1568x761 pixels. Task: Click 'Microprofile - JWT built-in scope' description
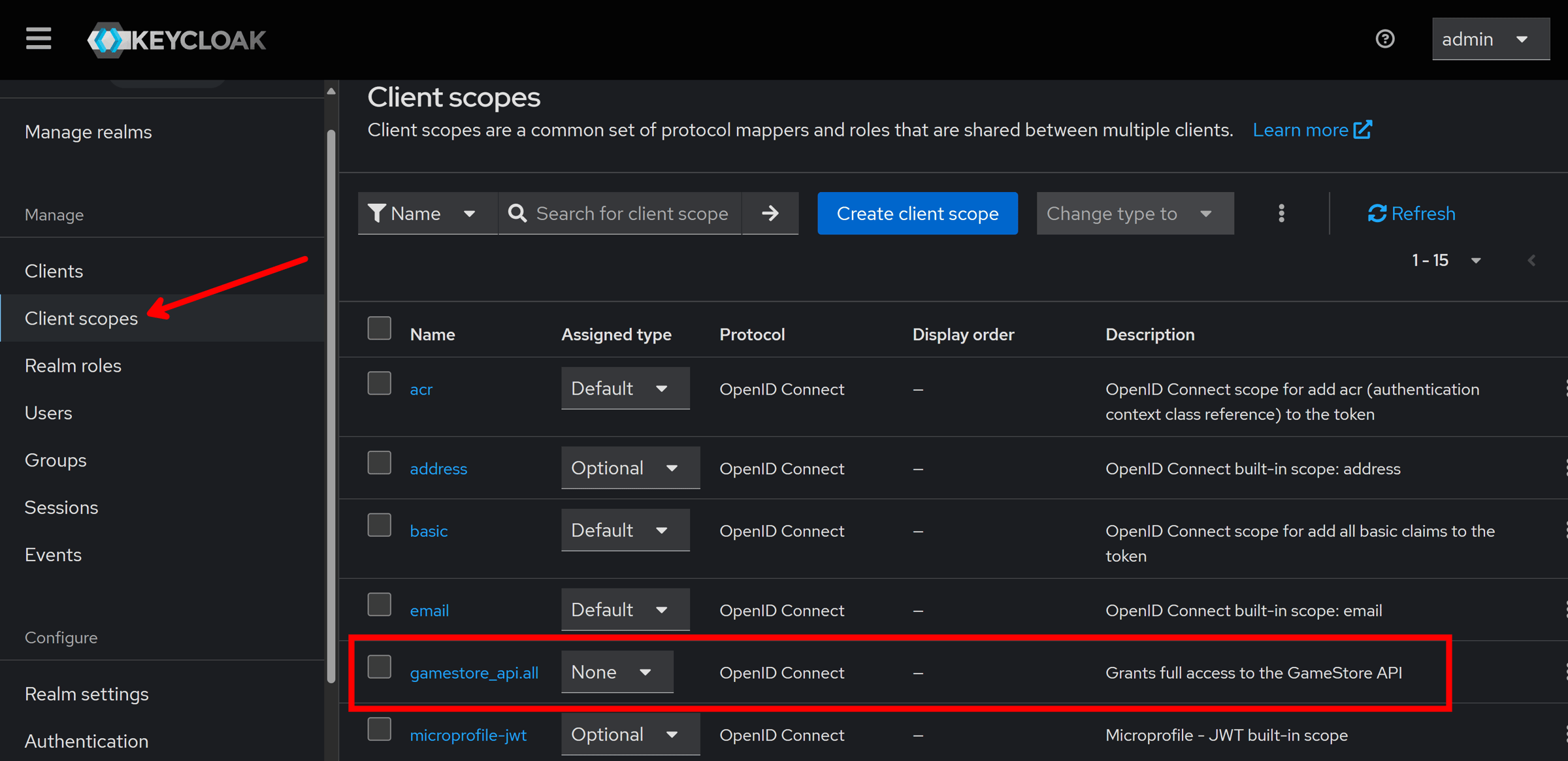[x=1226, y=735]
